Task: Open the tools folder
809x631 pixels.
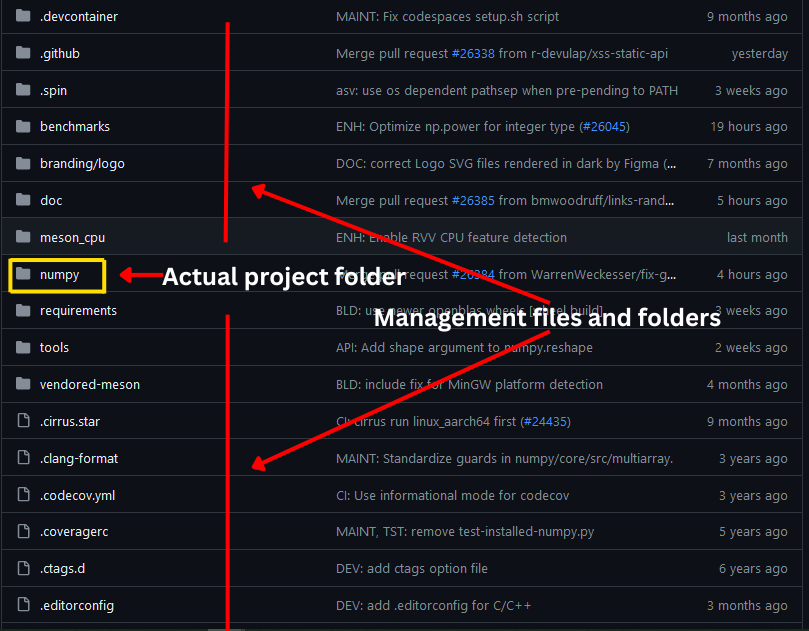Action: (54, 348)
